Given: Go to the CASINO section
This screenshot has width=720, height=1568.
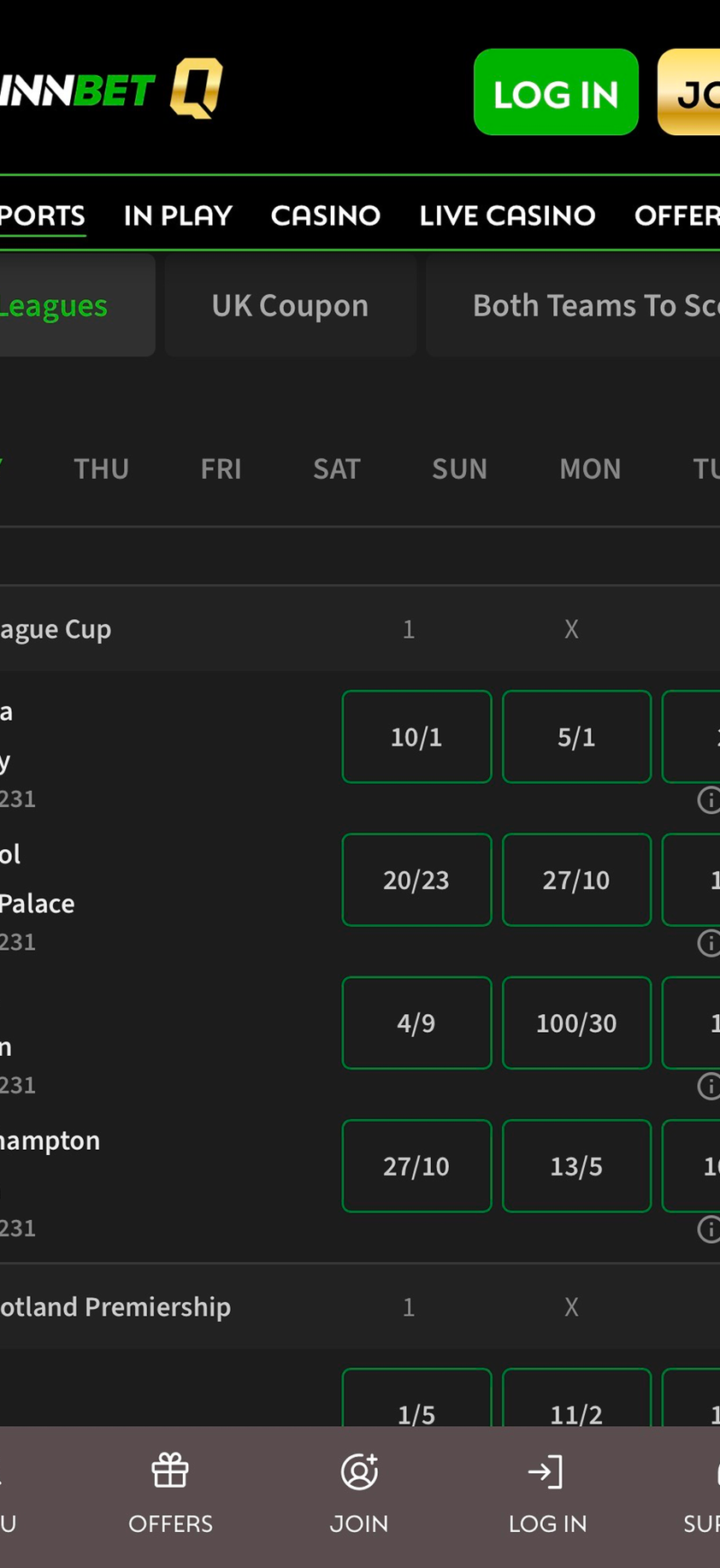Looking at the screenshot, I should click(x=326, y=215).
